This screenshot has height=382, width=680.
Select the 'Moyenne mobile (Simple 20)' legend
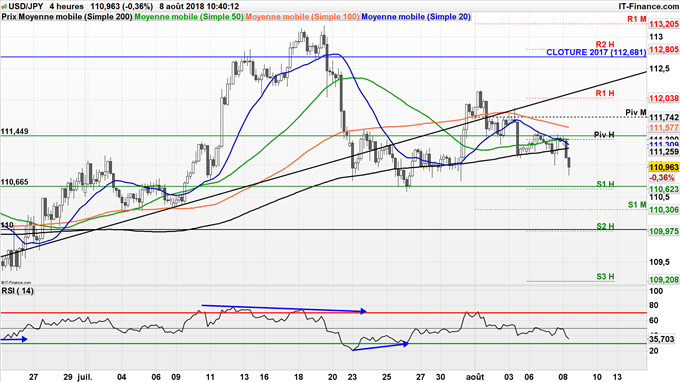(x=416, y=17)
